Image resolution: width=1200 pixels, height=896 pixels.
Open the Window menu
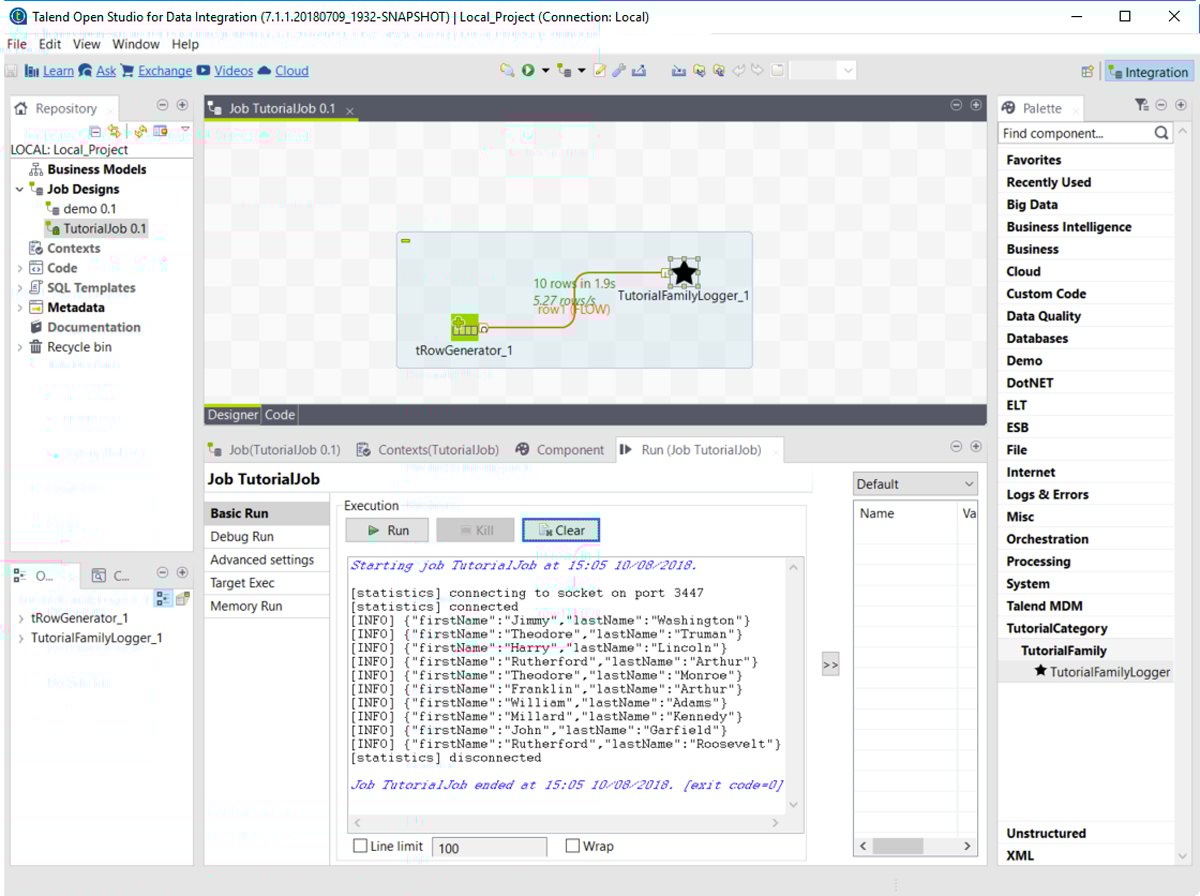pyautogui.click(x=136, y=44)
